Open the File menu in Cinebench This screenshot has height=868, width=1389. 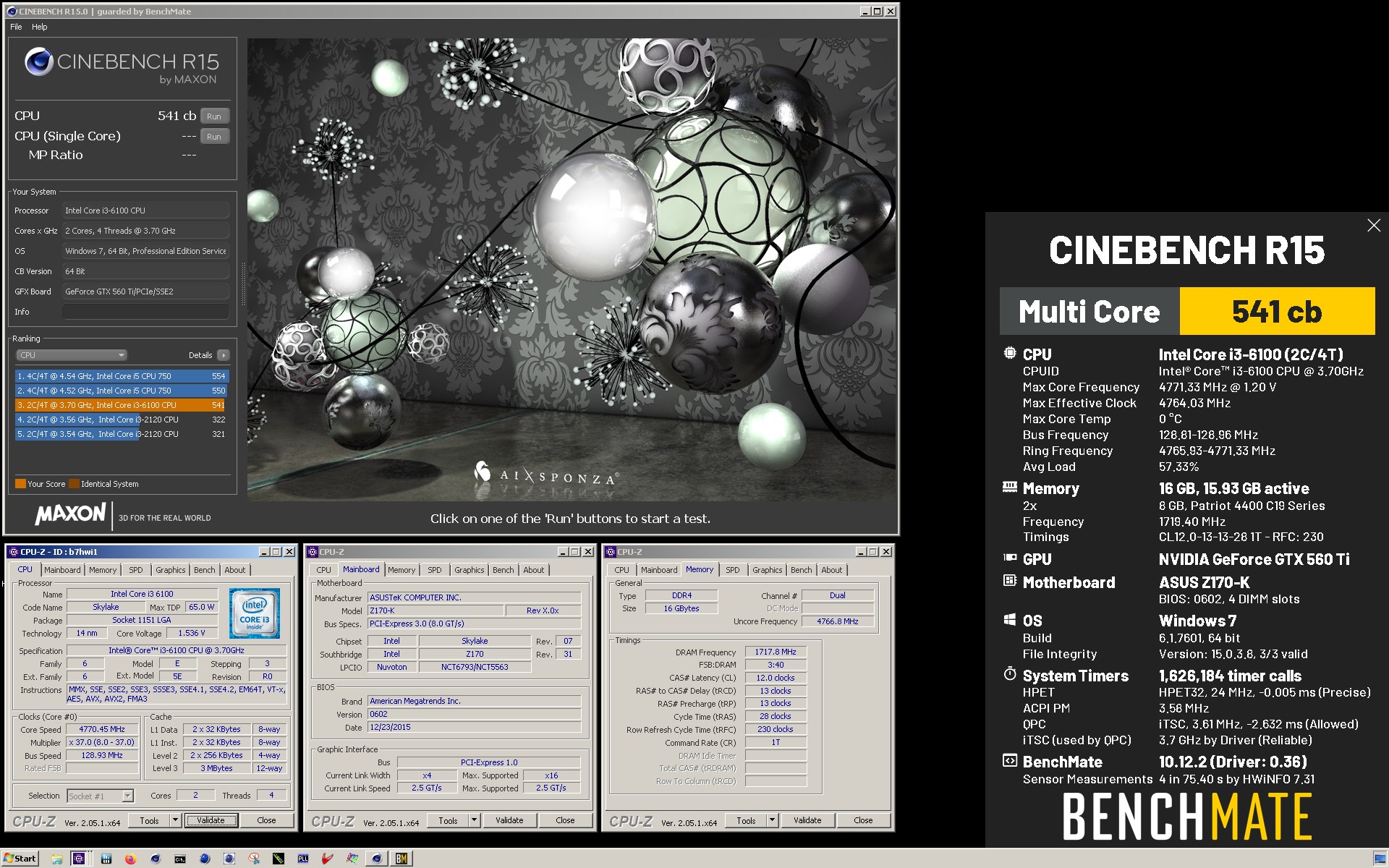(16, 27)
